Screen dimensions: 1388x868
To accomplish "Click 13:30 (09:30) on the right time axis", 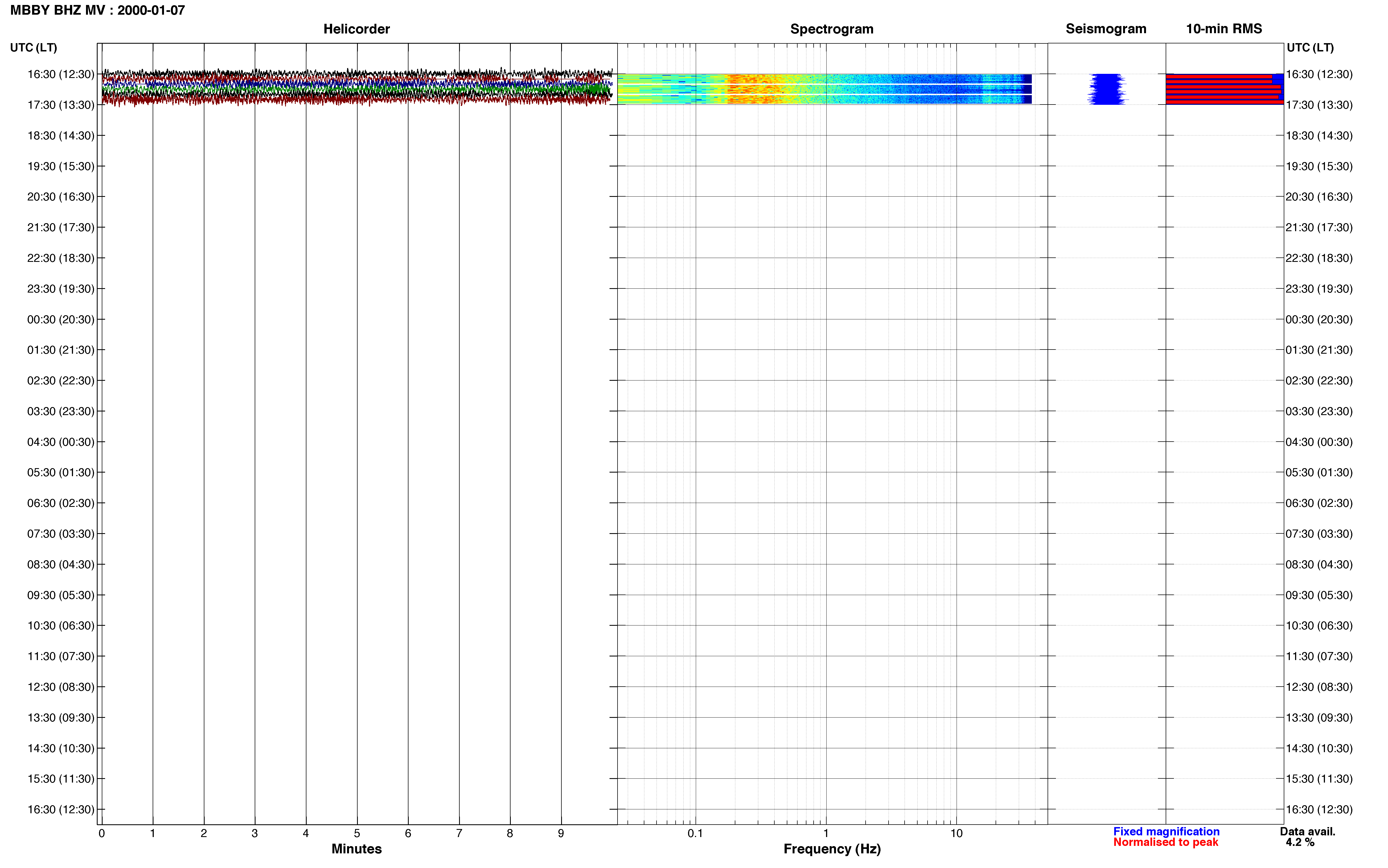I will [x=1319, y=718].
